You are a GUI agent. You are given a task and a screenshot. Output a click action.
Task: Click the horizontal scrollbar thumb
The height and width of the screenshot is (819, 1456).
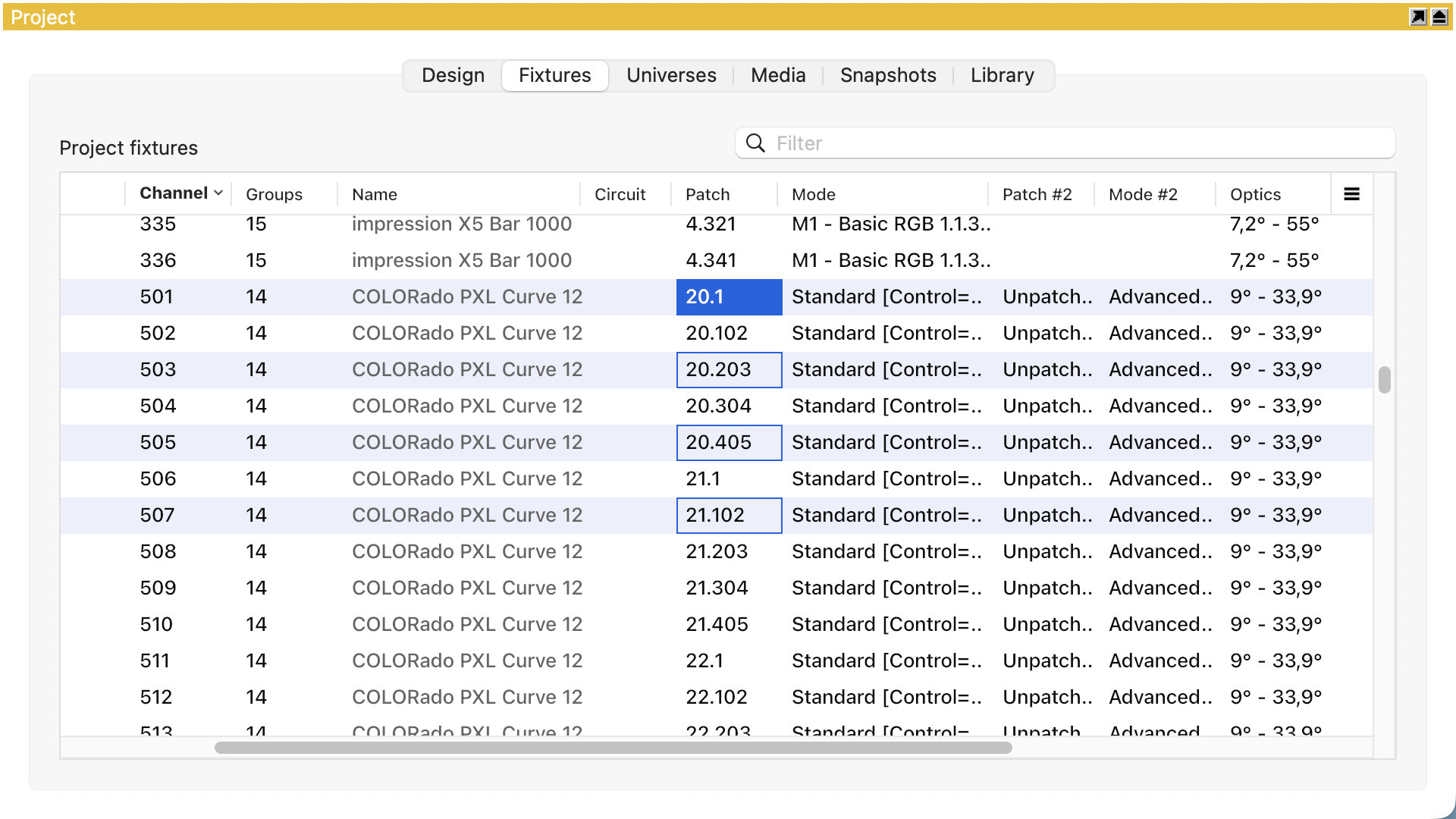[613, 748]
